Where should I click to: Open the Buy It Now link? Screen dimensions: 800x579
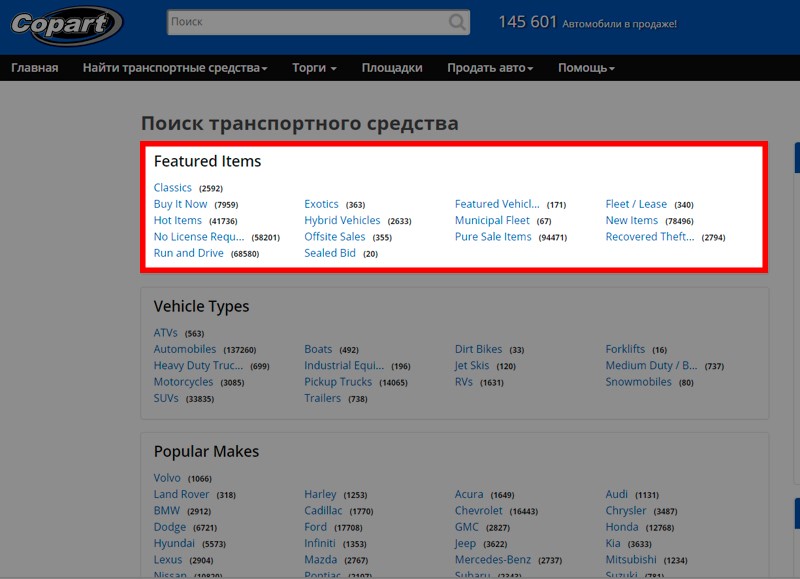pos(181,204)
